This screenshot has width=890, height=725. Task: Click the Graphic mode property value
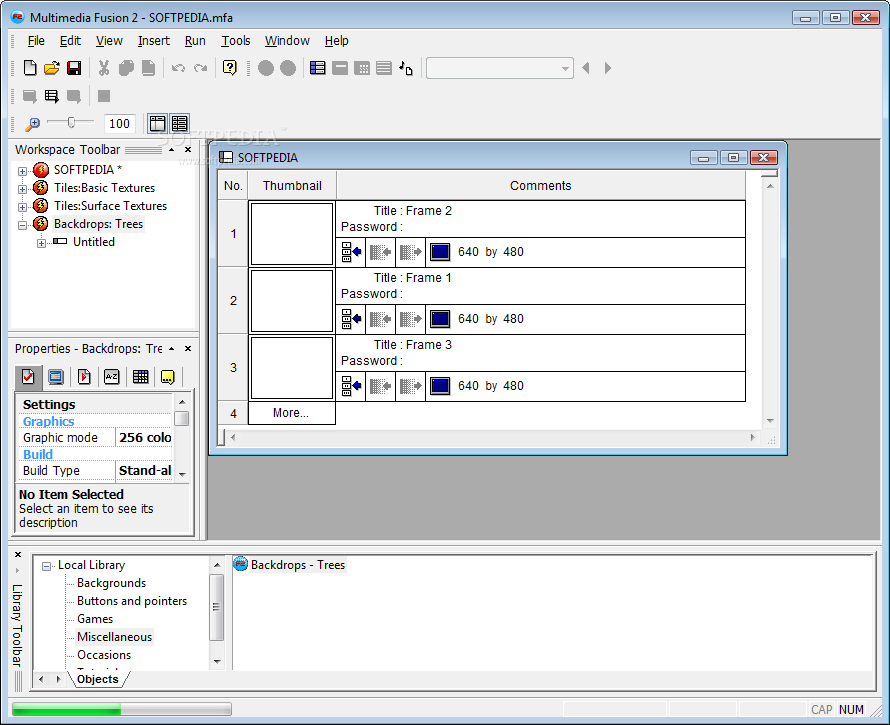coord(144,438)
